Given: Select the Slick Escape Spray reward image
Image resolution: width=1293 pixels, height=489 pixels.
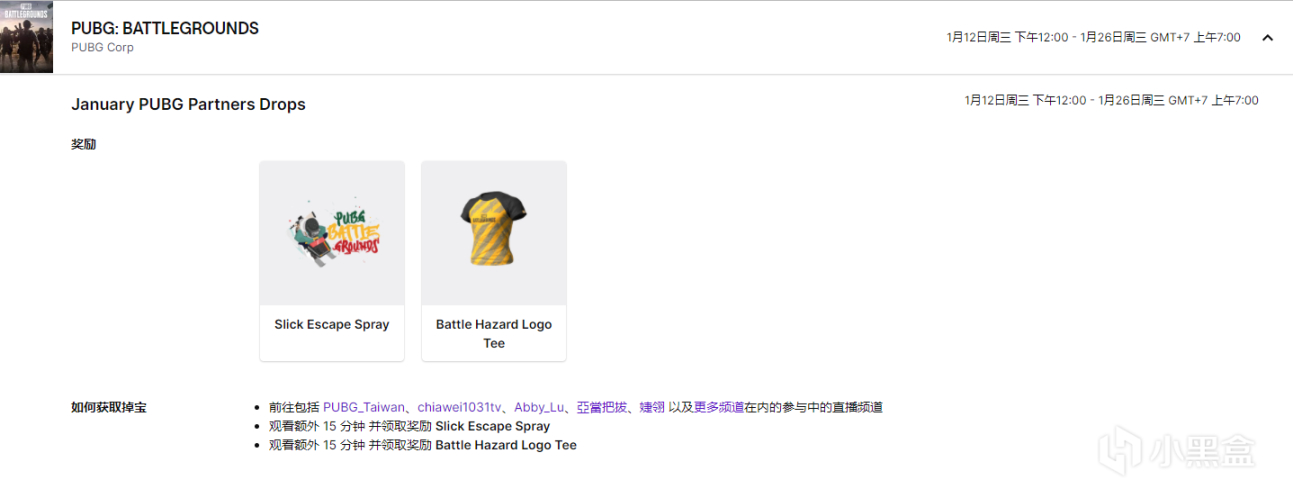Looking at the screenshot, I should click(332, 234).
